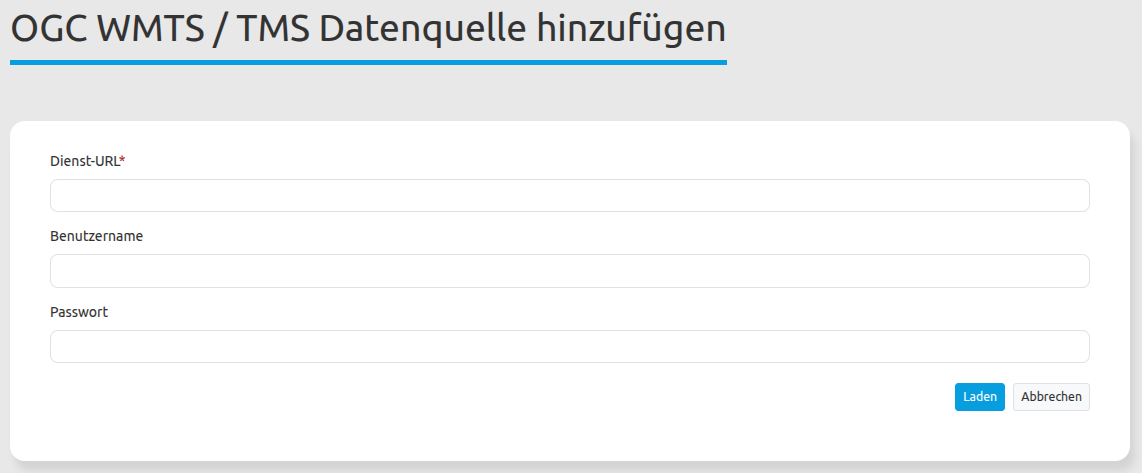Activate the username entry box
1142x473 pixels.
coord(569,271)
